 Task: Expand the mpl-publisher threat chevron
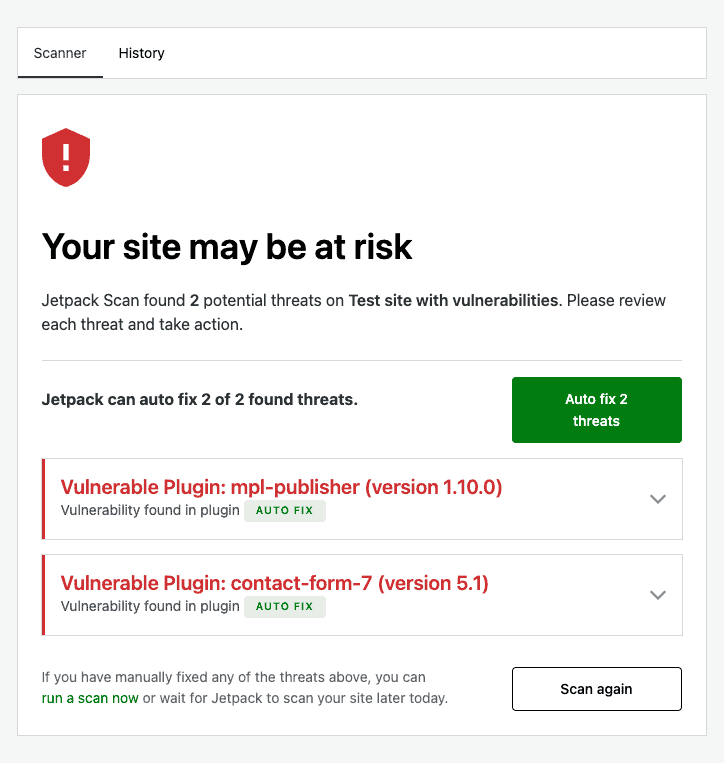pos(658,499)
